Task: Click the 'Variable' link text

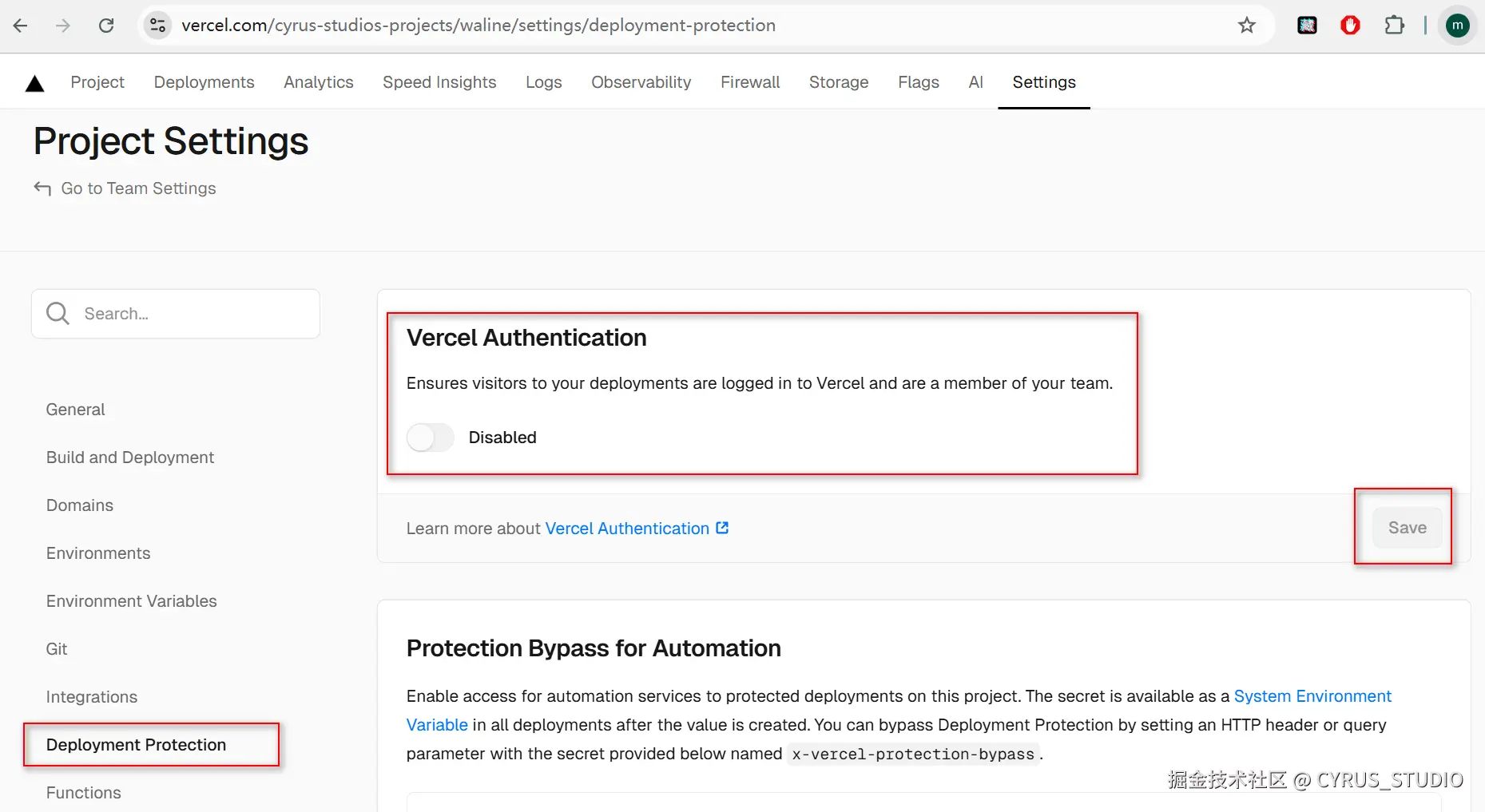Action: (437, 725)
